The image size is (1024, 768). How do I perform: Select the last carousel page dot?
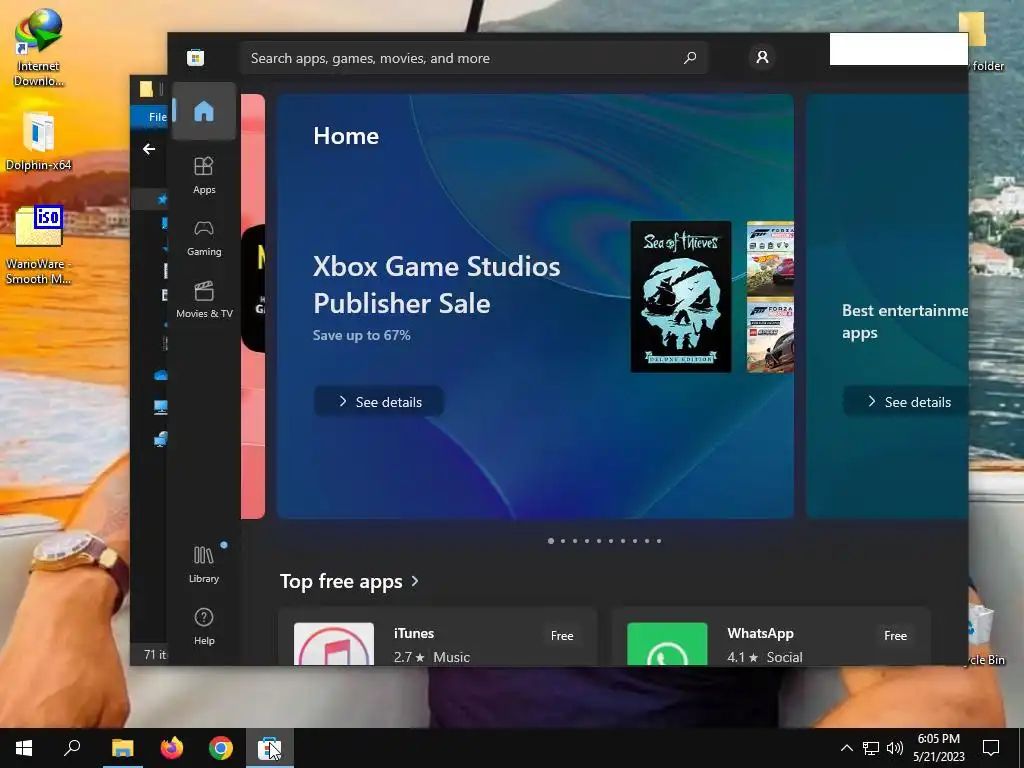coord(659,541)
